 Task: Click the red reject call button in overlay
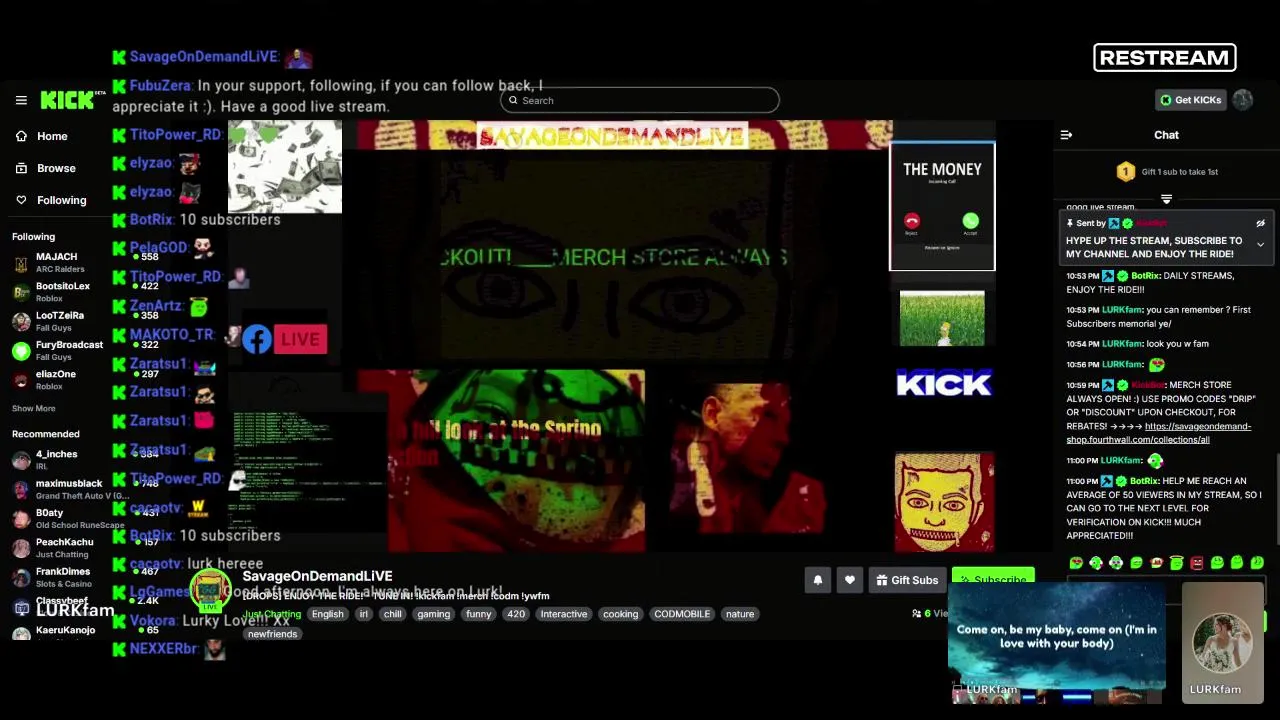click(912, 221)
